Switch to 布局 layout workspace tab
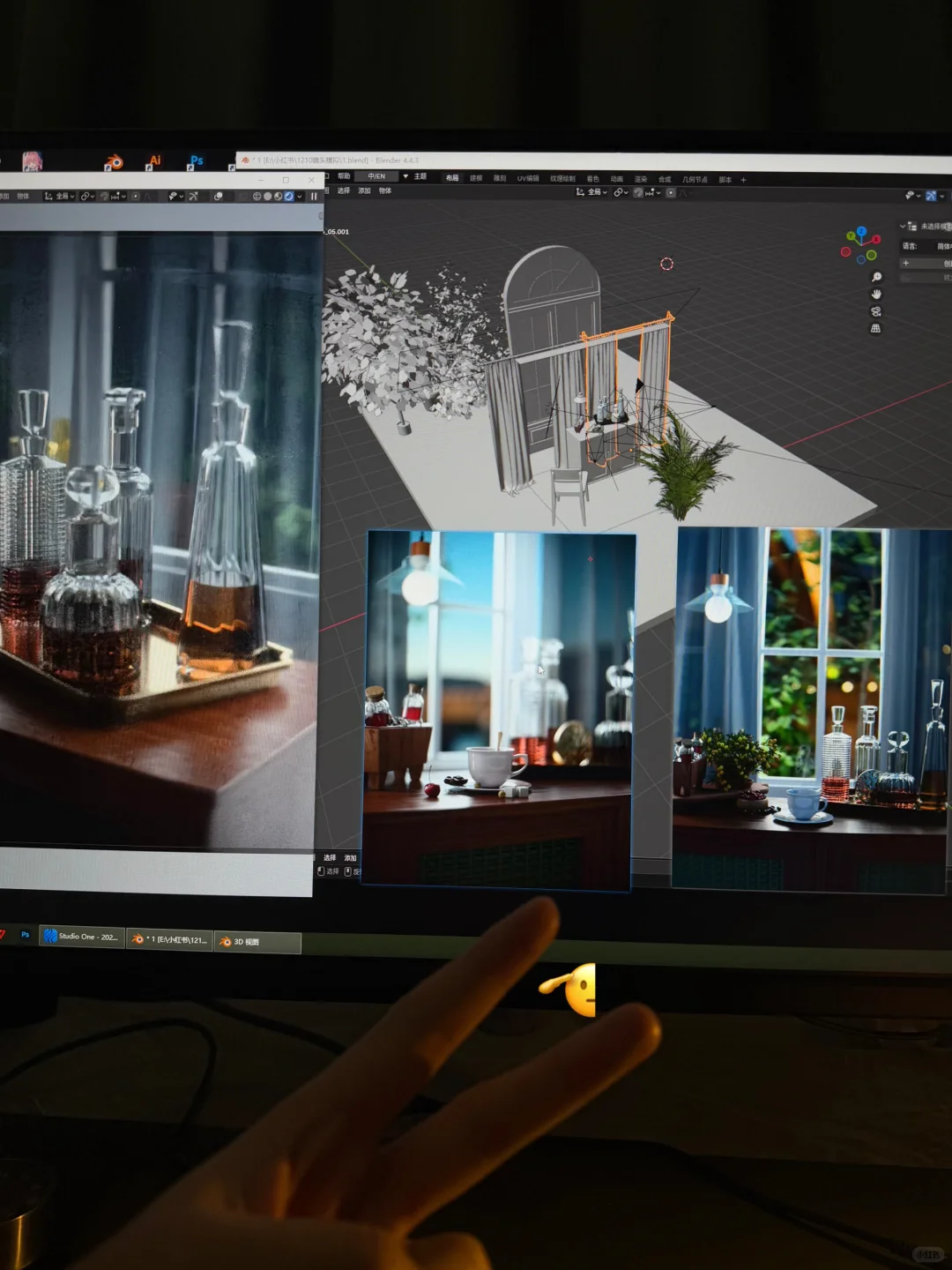The image size is (952, 1270). click(x=452, y=178)
